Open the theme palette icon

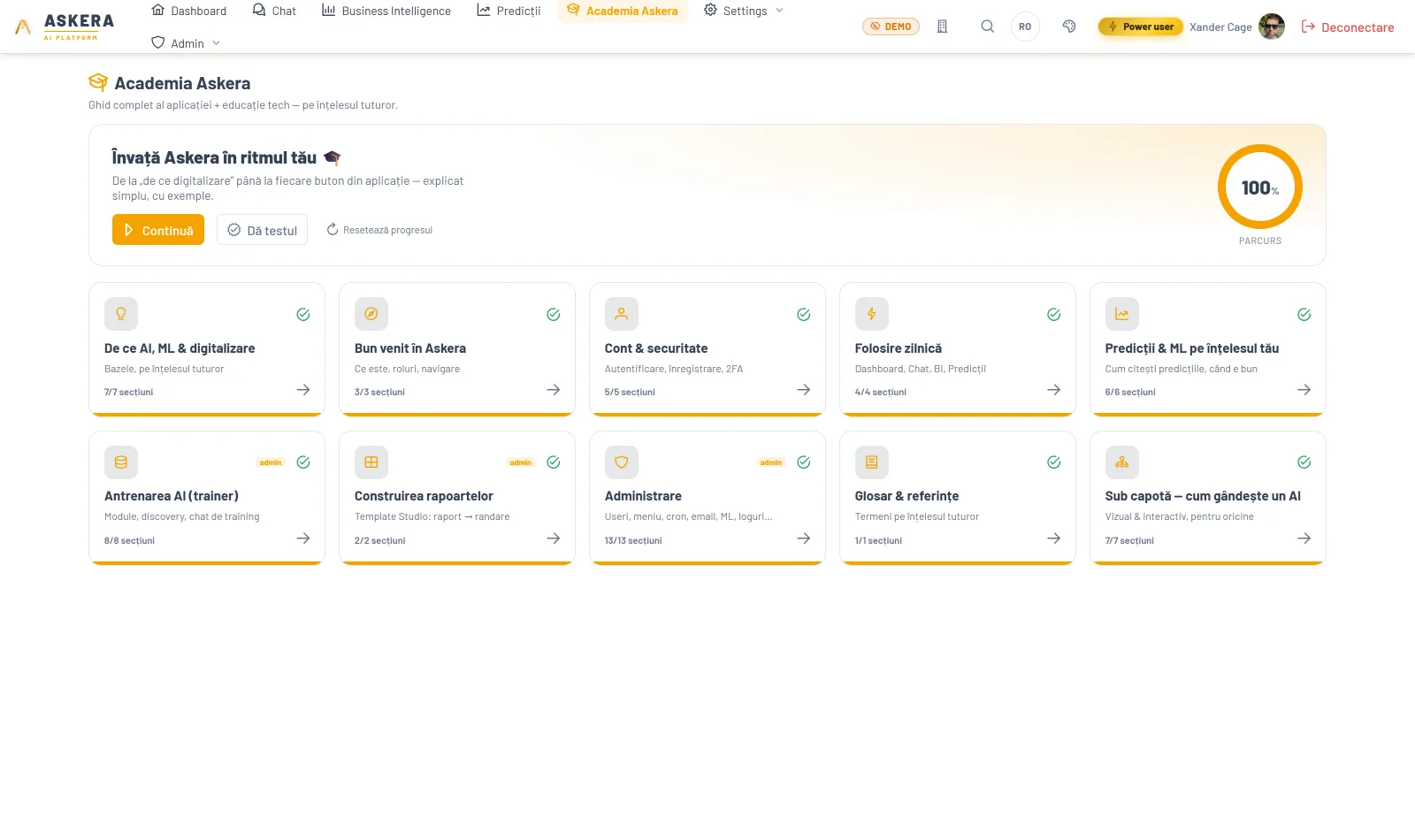(x=1069, y=27)
